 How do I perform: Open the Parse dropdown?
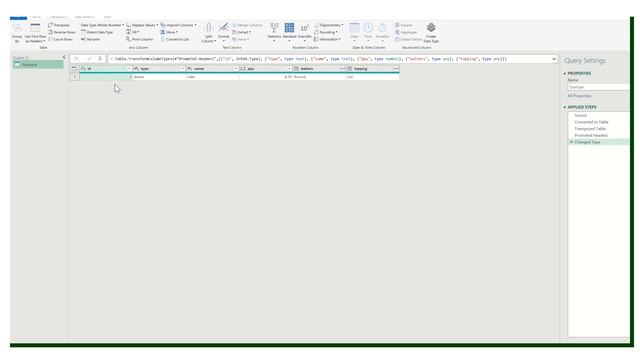pyautogui.click(x=241, y=39)
